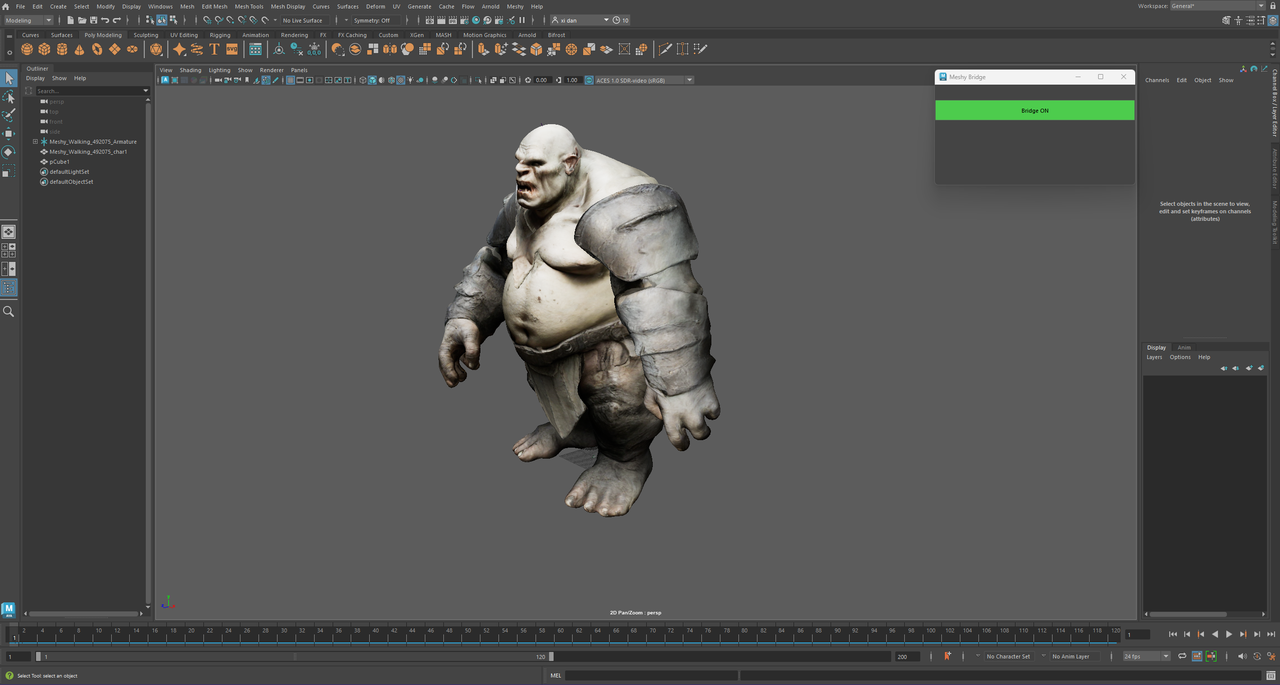Open the 'xi dan' account dropdown
1280x685 pixels.
coord(580,20)
